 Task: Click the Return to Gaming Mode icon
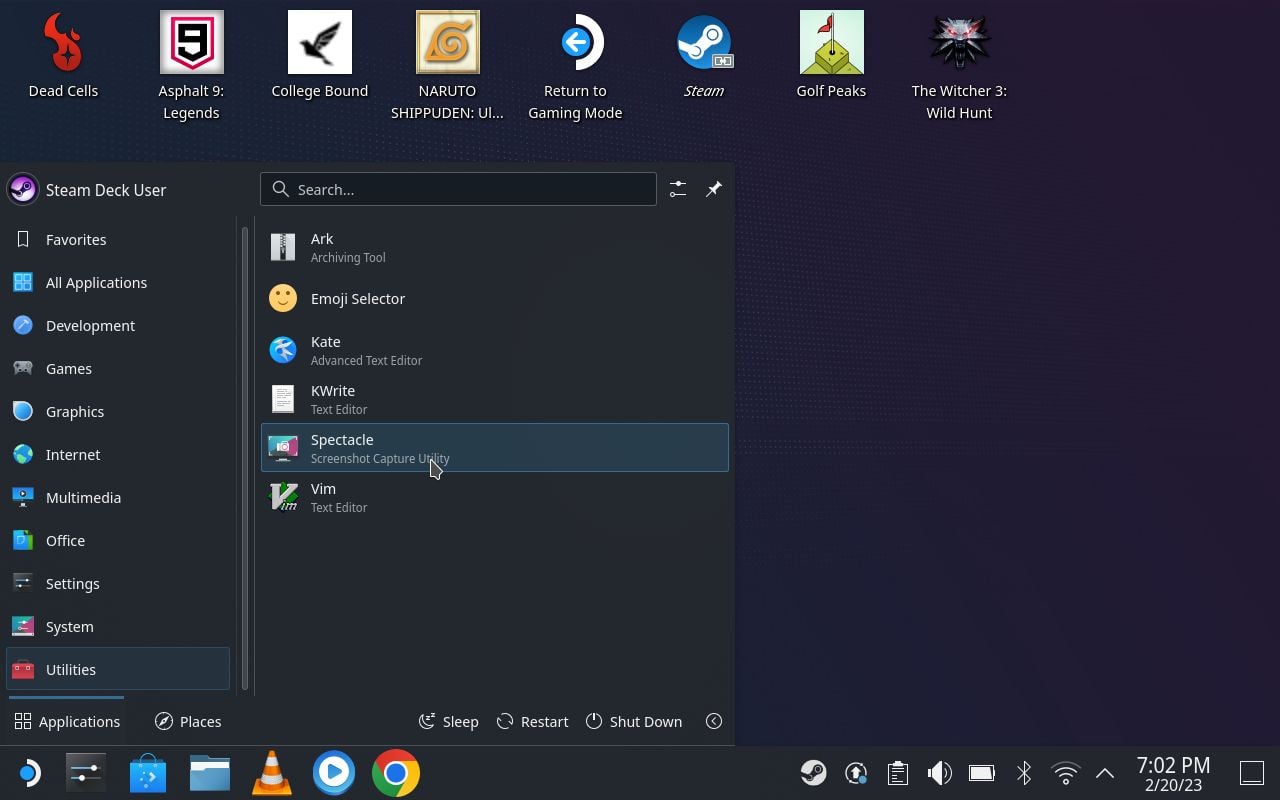click(x=575, y=66)
